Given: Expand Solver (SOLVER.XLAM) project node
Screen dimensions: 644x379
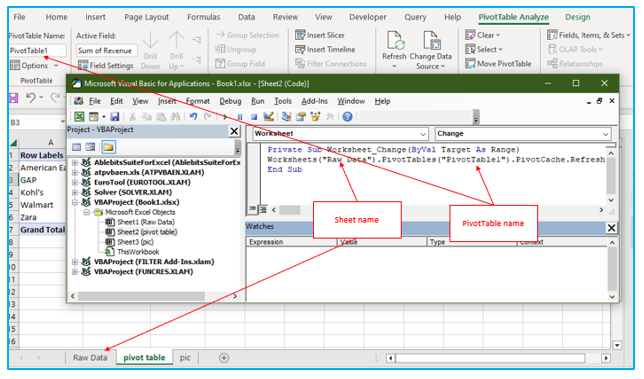Looking at the screenshot, I should pyautogui.click(x=75, y=192).
